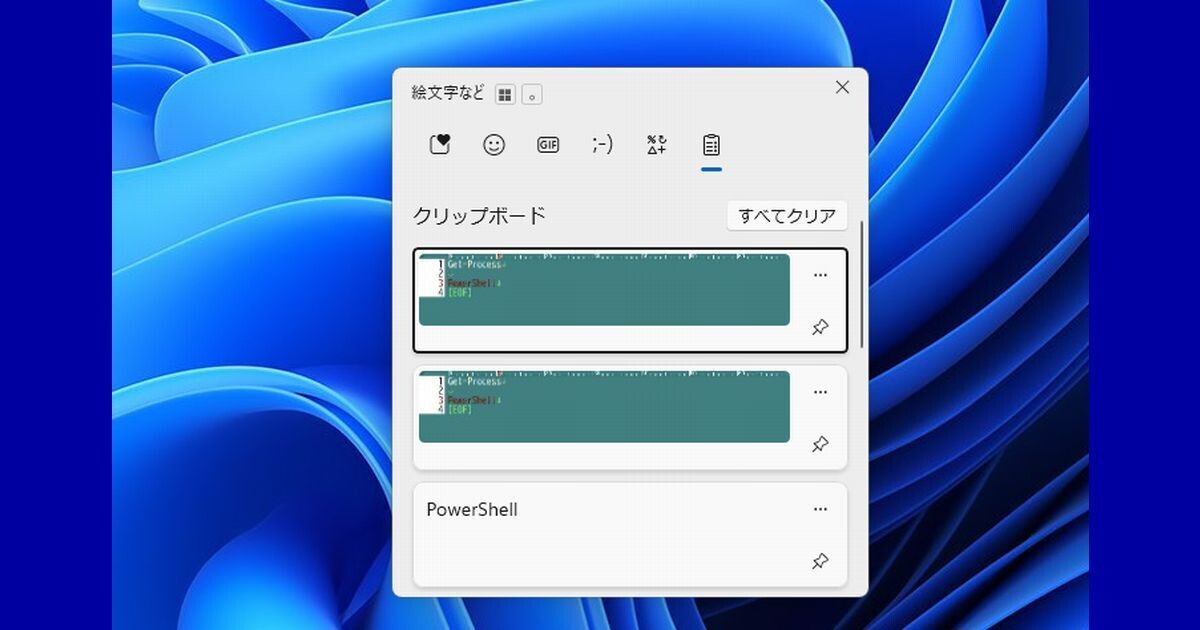Click the すべてクリア button
Image resolution: width=1200 pixels, height=630 pixels.
[787, 216]
